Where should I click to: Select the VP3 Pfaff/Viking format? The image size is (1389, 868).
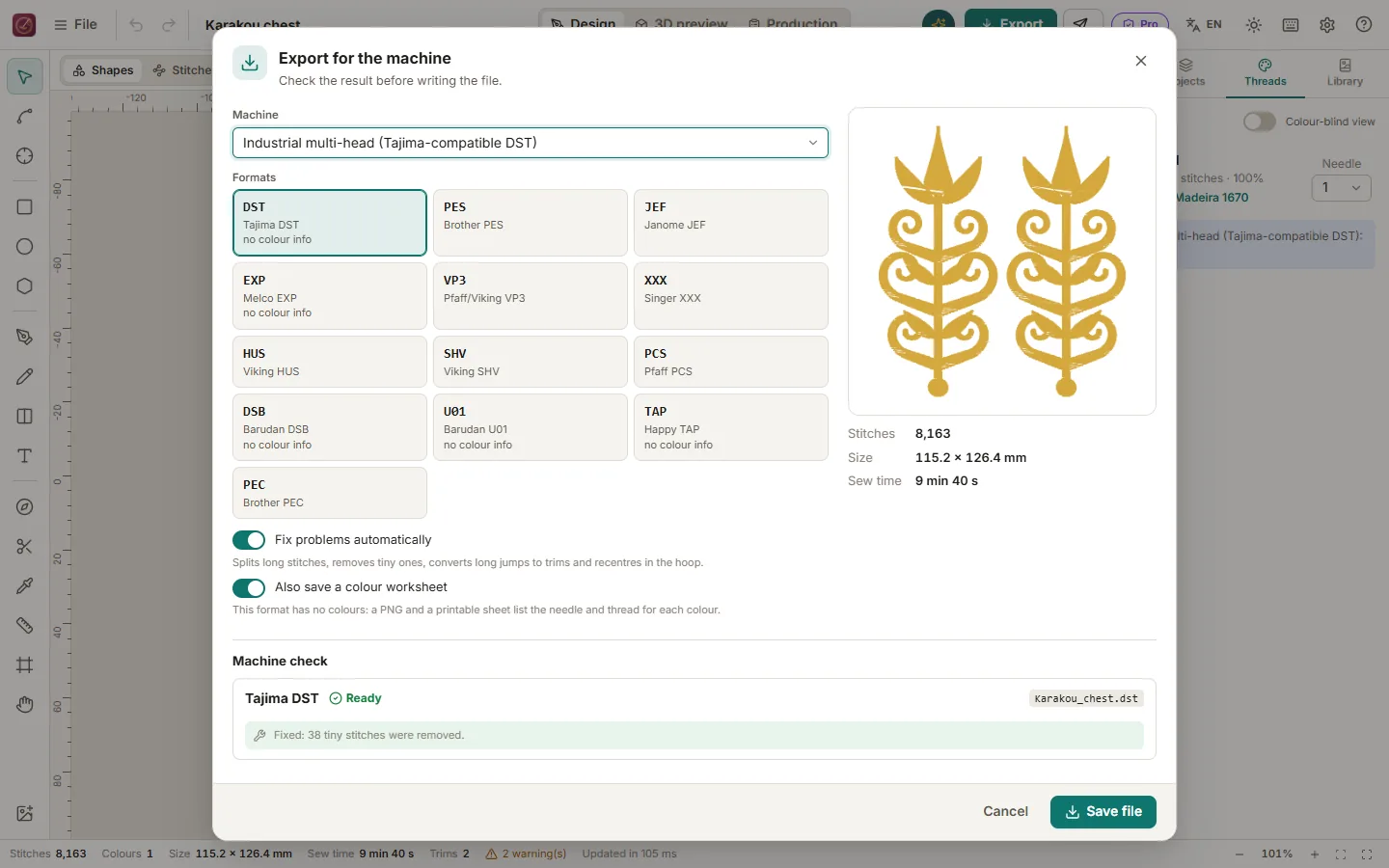[531, 296]
